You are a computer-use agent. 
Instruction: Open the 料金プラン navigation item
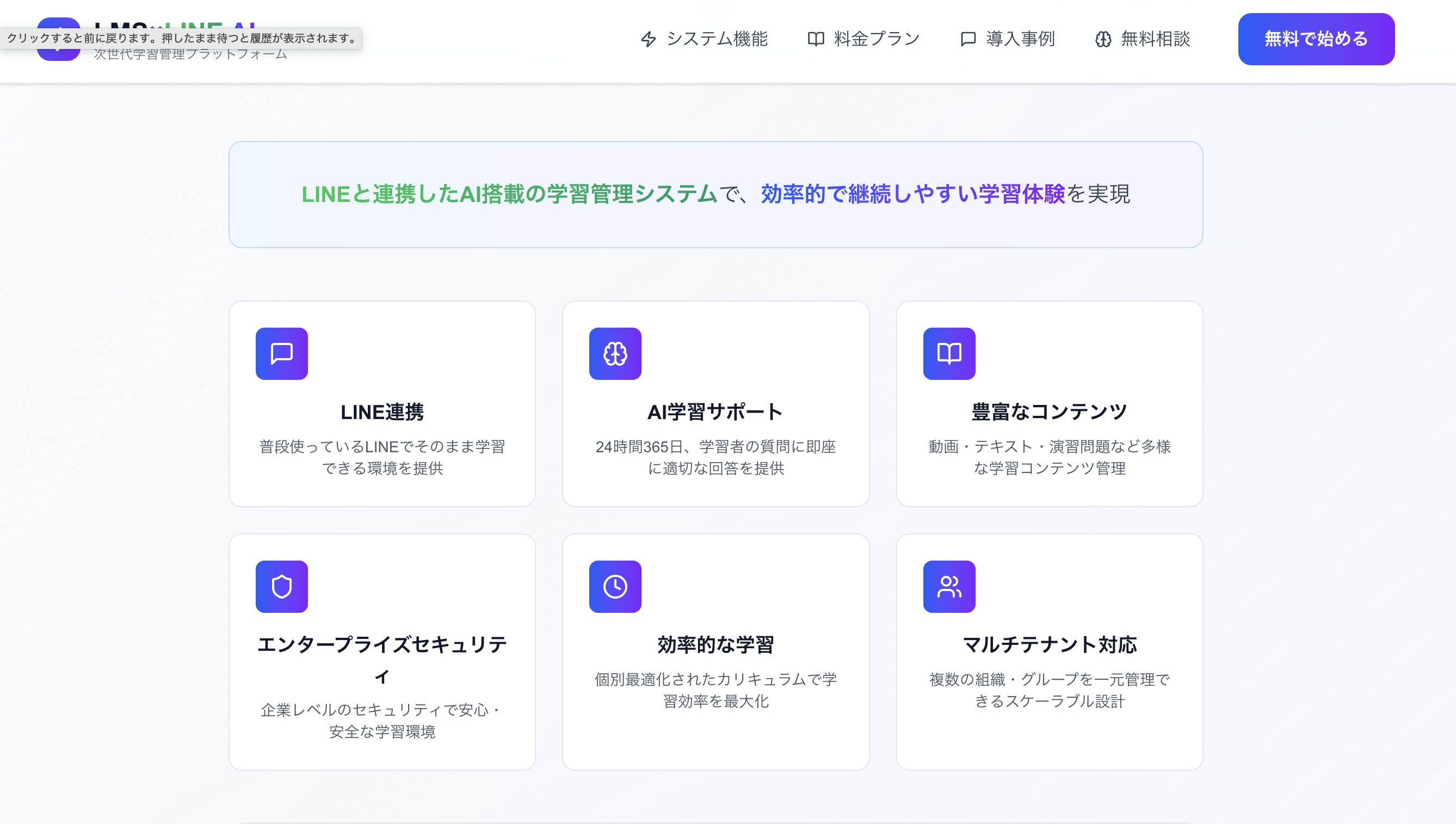coord(876,39)
